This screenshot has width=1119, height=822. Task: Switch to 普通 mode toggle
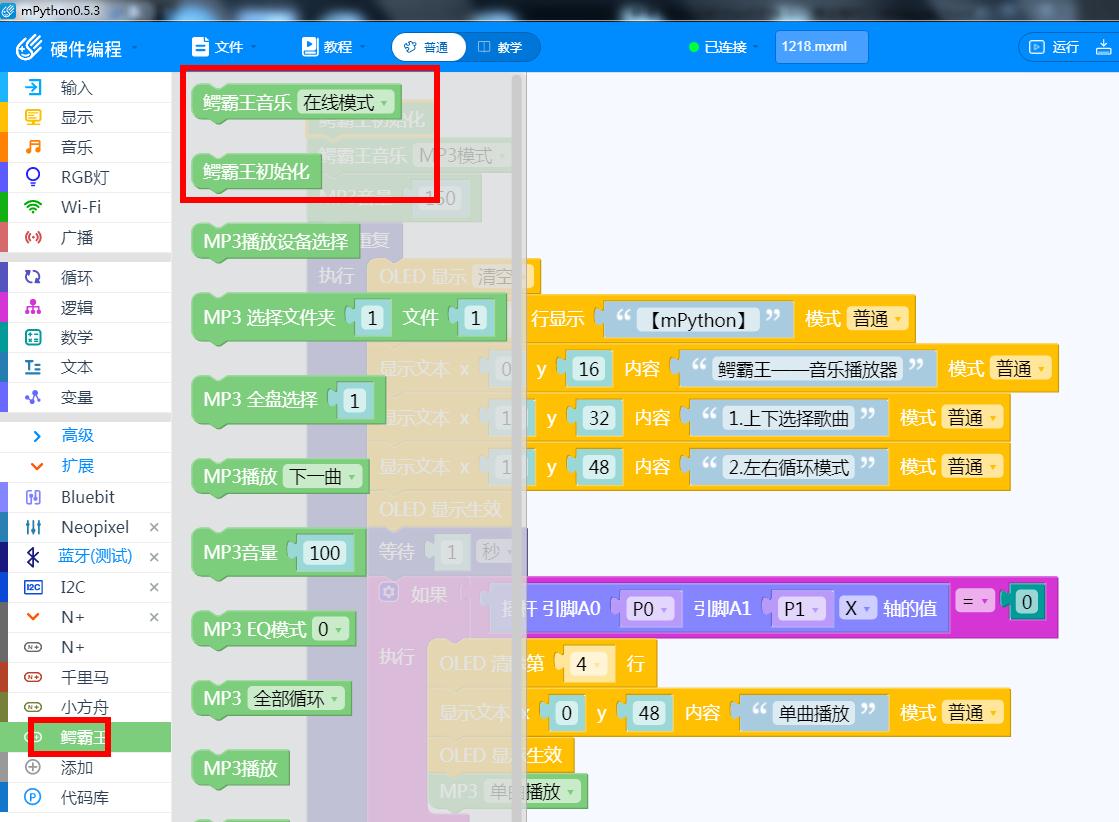(427, 47)
